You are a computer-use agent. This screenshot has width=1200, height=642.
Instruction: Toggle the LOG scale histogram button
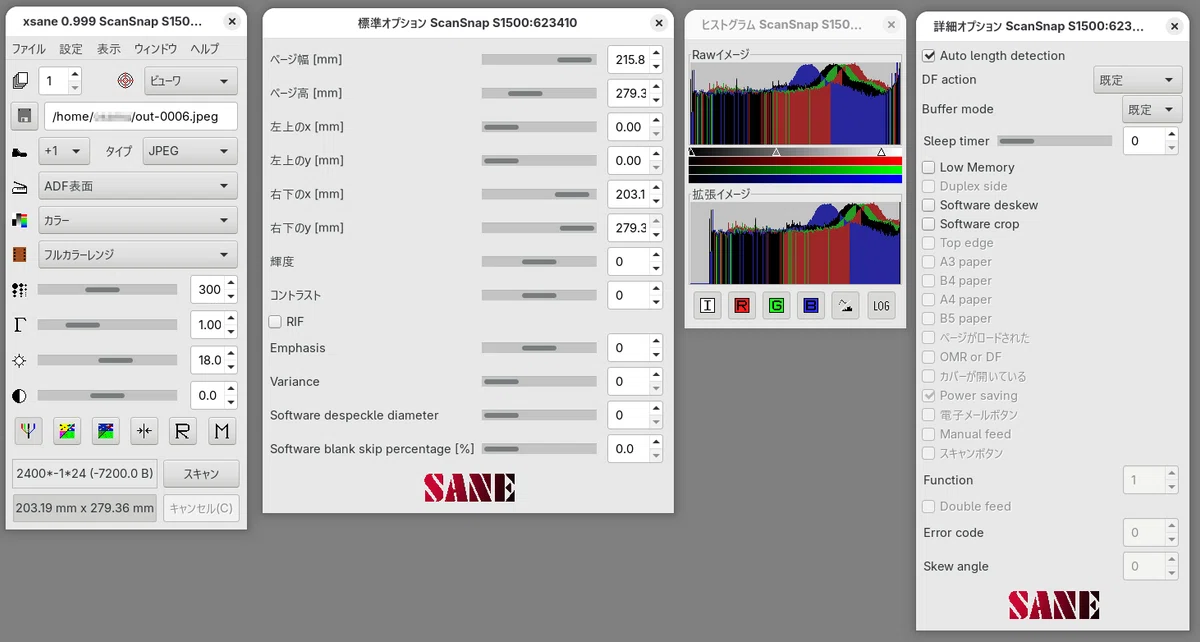click(x=881, y=306)
